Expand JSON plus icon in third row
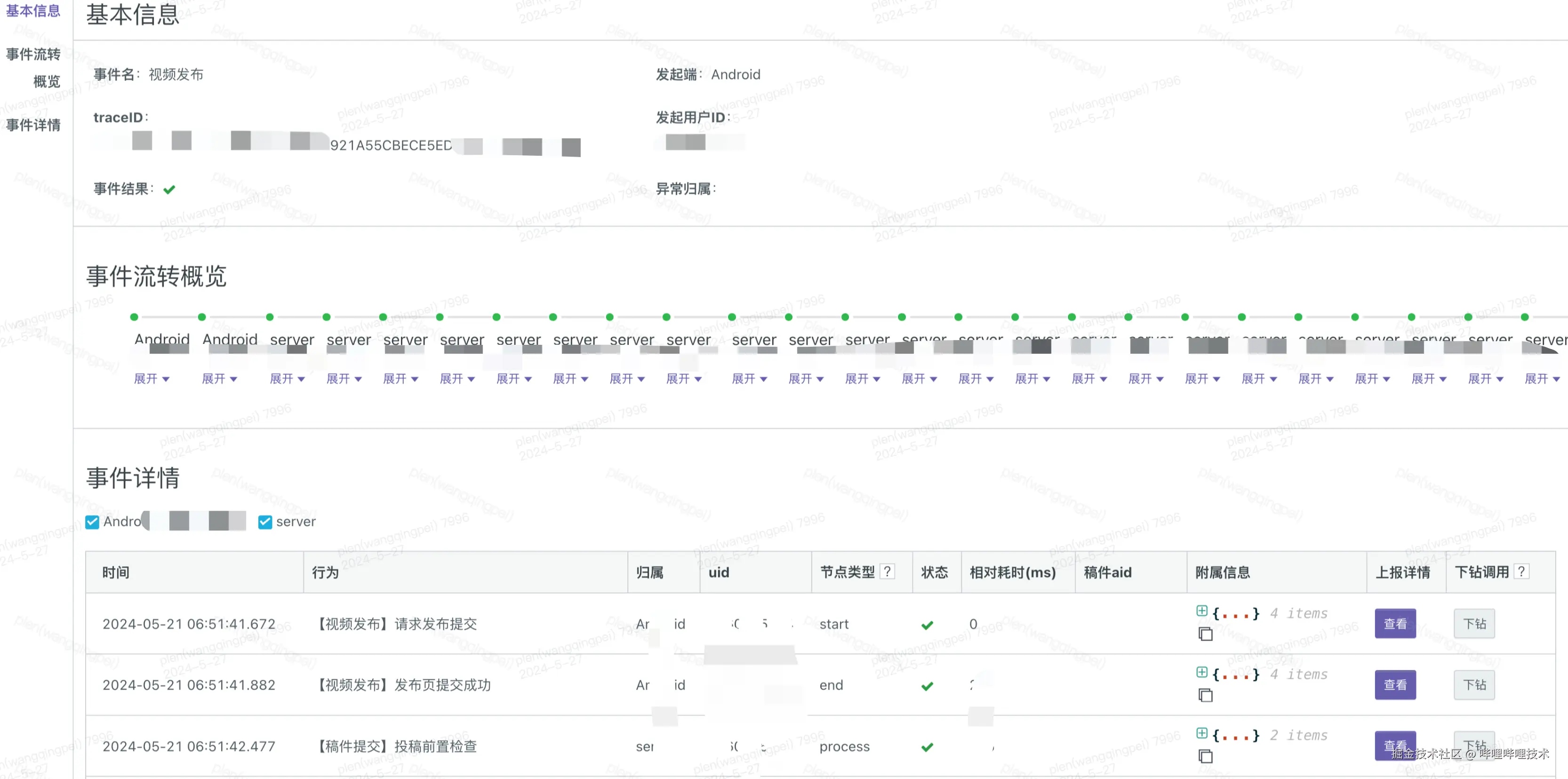The width and height of the screenshot is (1568, 779). click(x=1201, y=733)
